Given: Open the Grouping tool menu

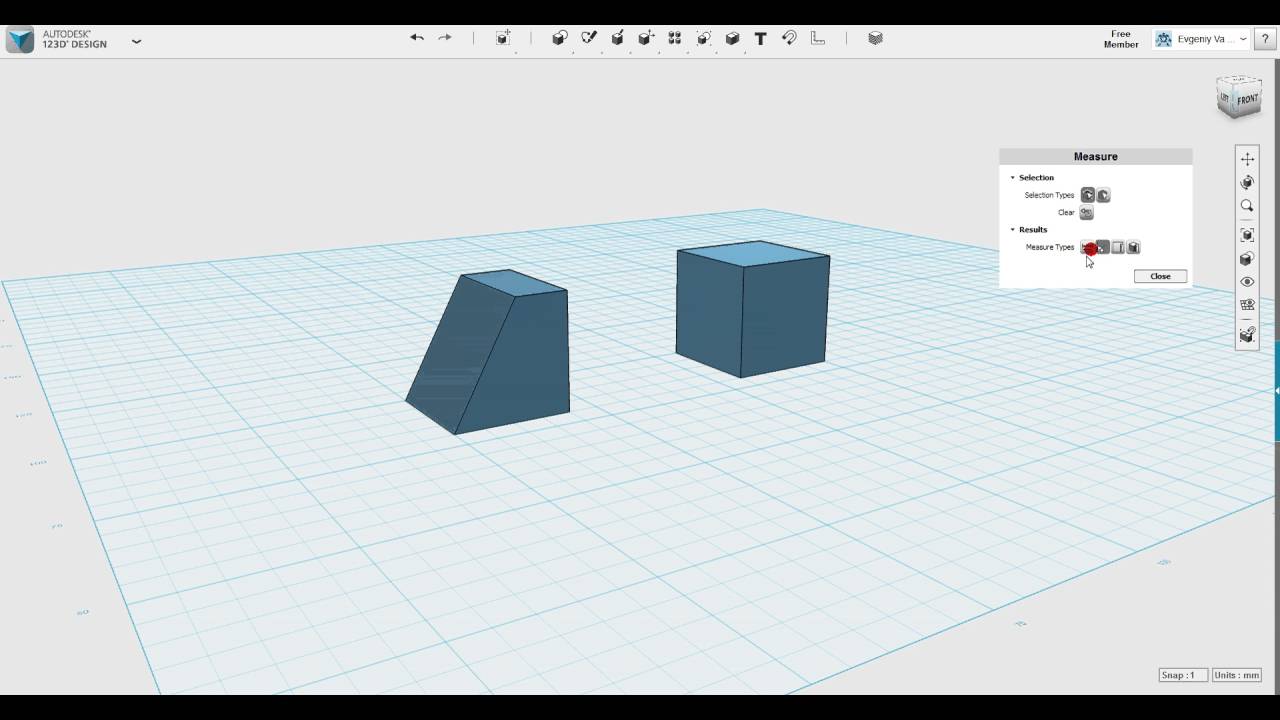Looking at the screenshot, I should tap(704, 38).
